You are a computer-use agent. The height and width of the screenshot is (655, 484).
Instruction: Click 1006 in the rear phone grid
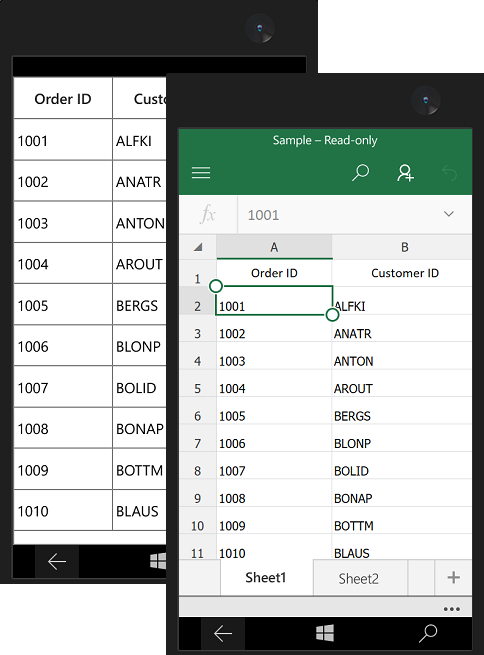(63, 346)
